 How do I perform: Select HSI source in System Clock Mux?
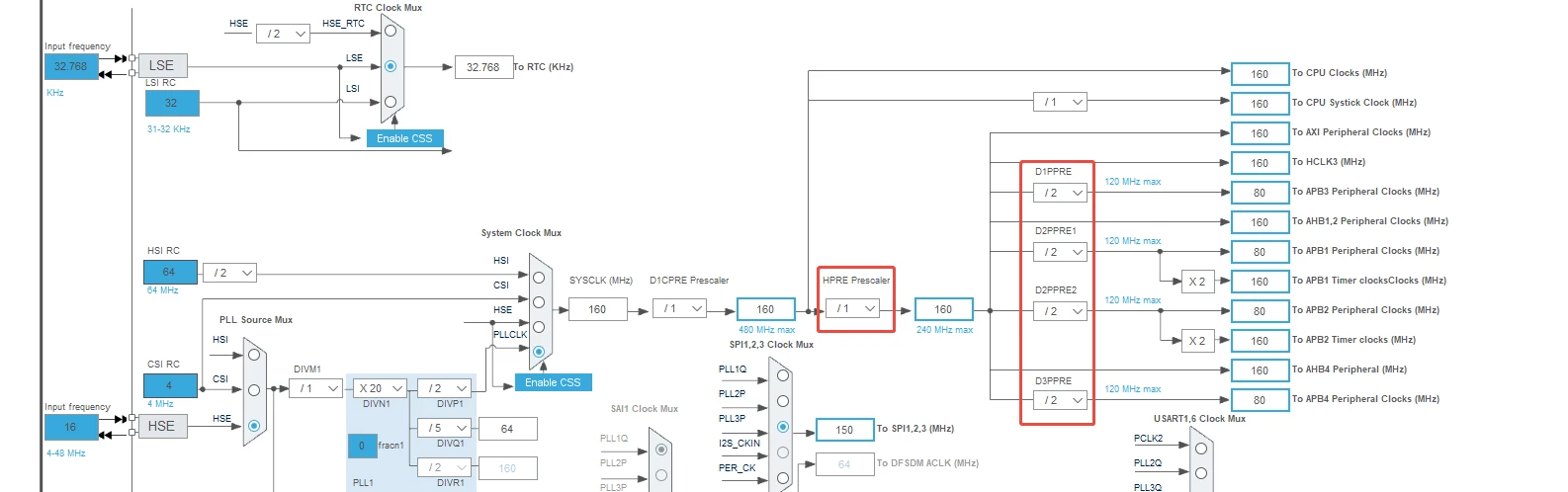coord(539,278)
